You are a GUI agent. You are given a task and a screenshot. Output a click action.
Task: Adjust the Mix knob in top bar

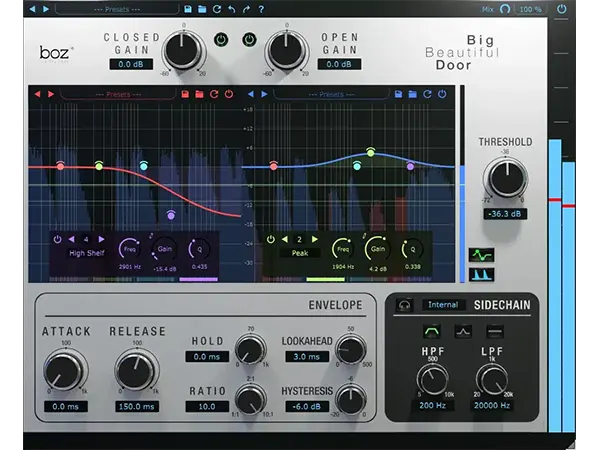[x=505, y=9]
